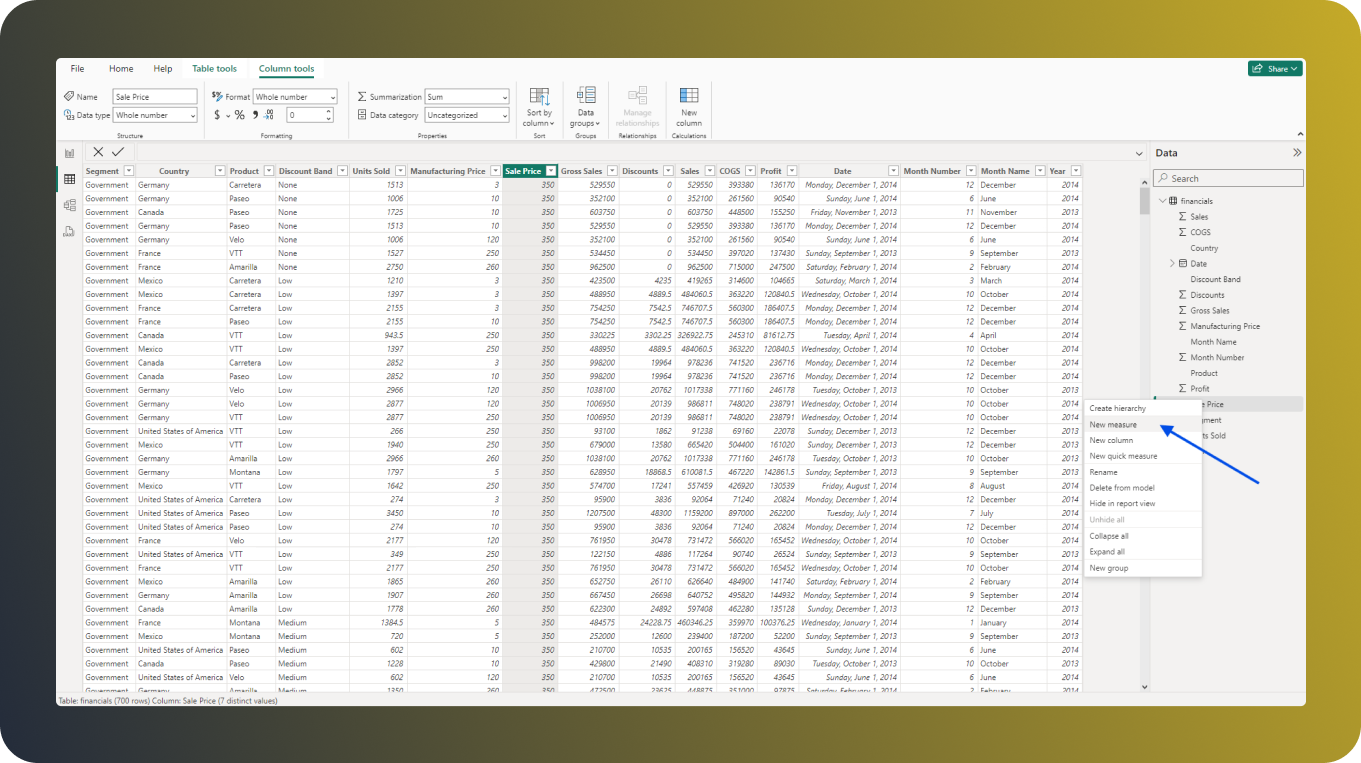Choose New measure from the context menu
Screen dimensions: 1361x763
[1115, 424]
